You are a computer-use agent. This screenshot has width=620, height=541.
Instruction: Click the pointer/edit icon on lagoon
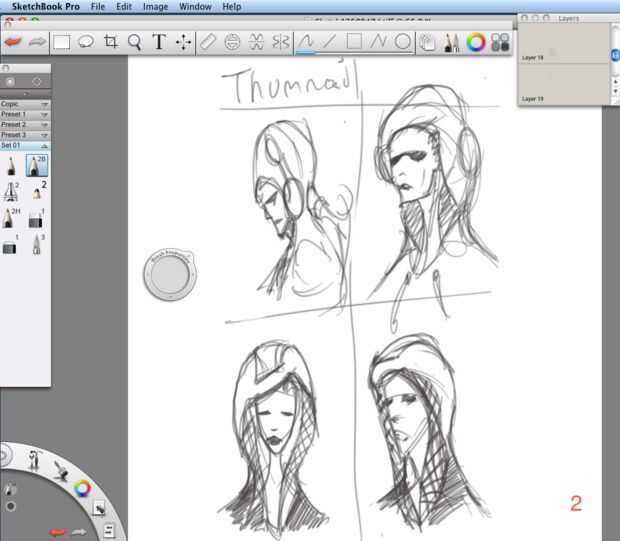tap(98, 509)
